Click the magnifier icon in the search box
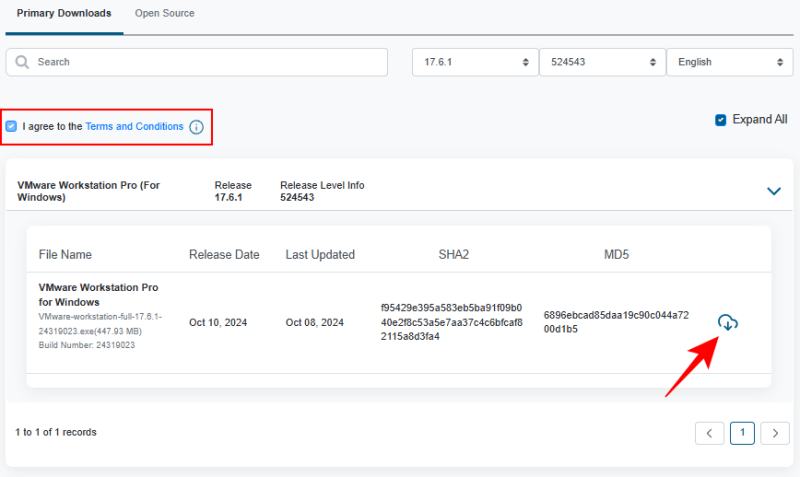800x477 pixels. click(22, 62)
